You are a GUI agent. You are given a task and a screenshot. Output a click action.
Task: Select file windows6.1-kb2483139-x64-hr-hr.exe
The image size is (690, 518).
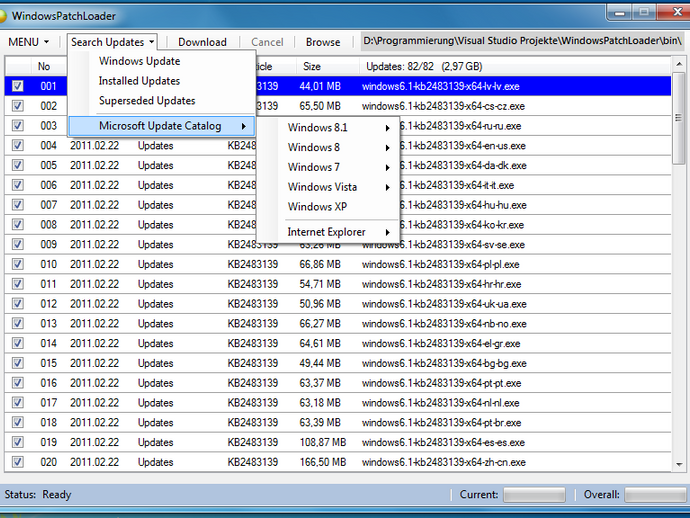tap(441, 284)
